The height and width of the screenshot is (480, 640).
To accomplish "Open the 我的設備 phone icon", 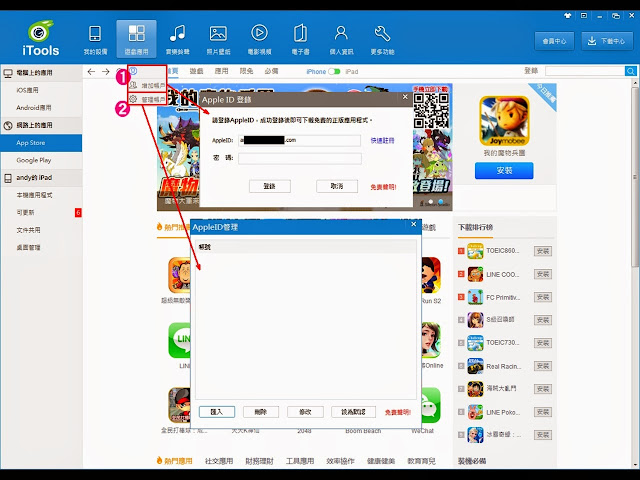I will (x=95, y=34).
